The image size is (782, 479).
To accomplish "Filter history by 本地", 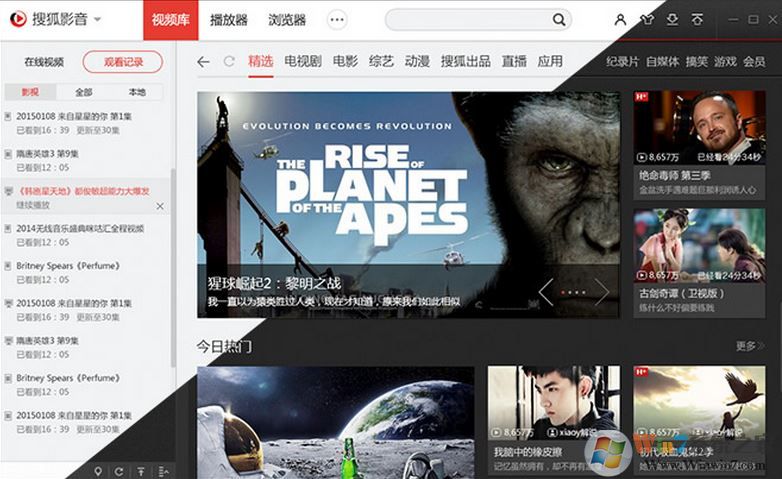I will click(x=137, y=92).
